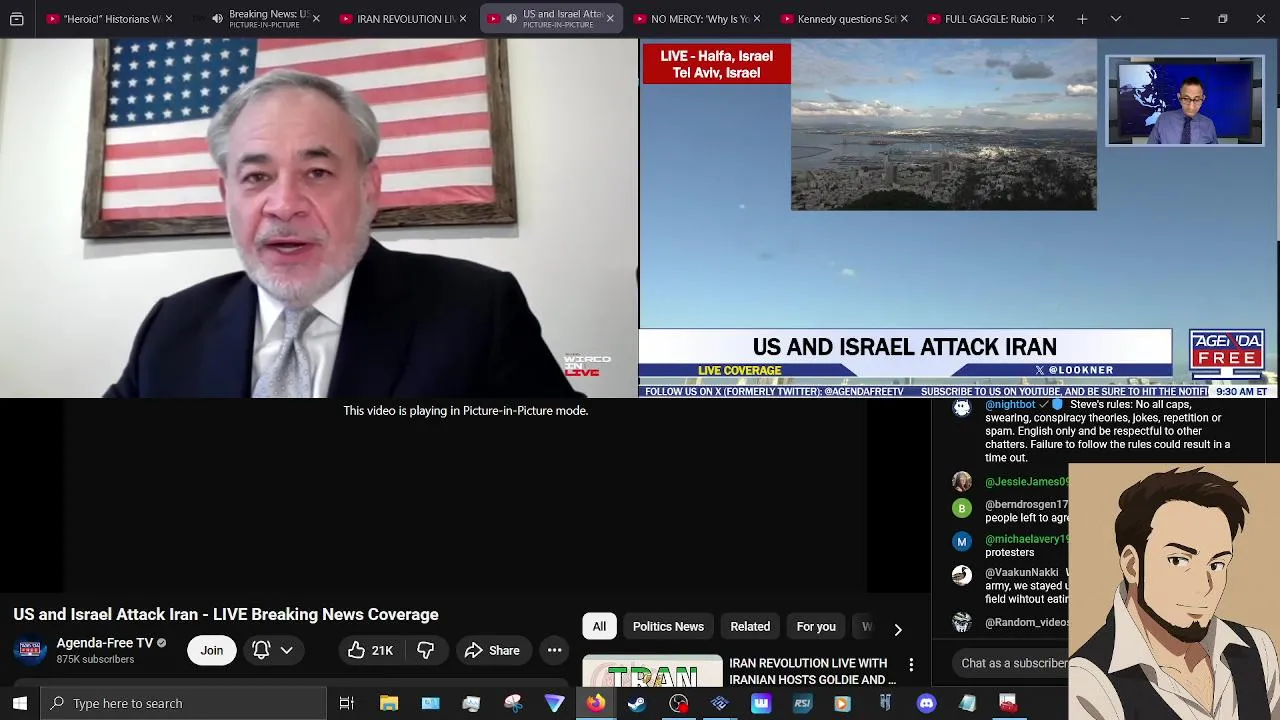Switch to 'IRAN REVOLUTION LIVE' tab
Screen dimensions: 1280x720
(405, 19)
